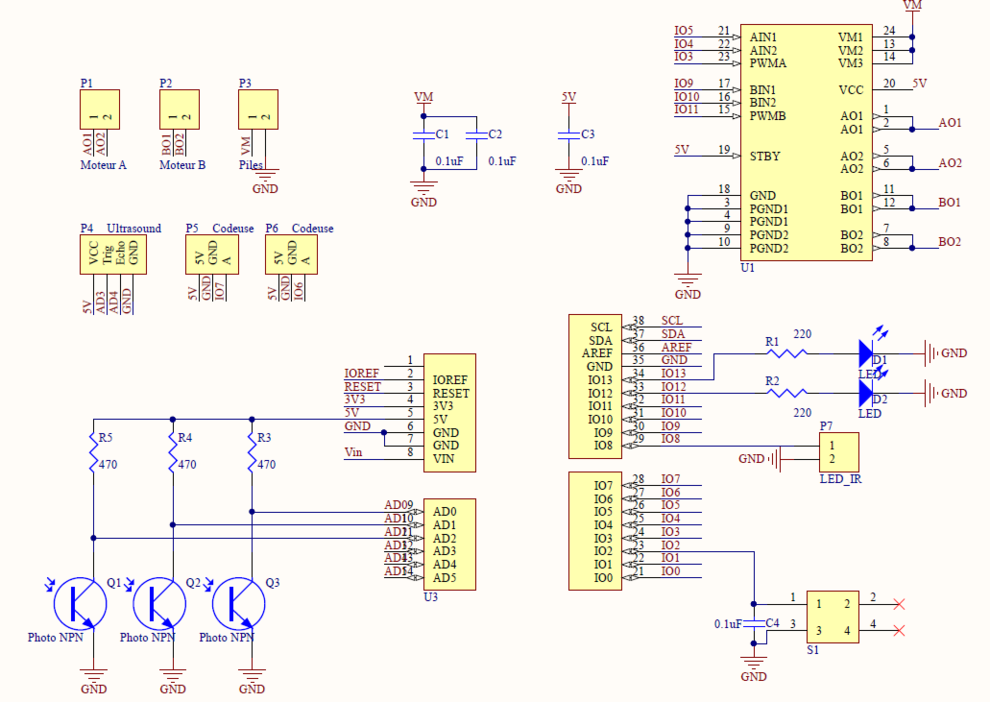
Task: Click the P2 Moteur B connector
Action: pos(179,110)
